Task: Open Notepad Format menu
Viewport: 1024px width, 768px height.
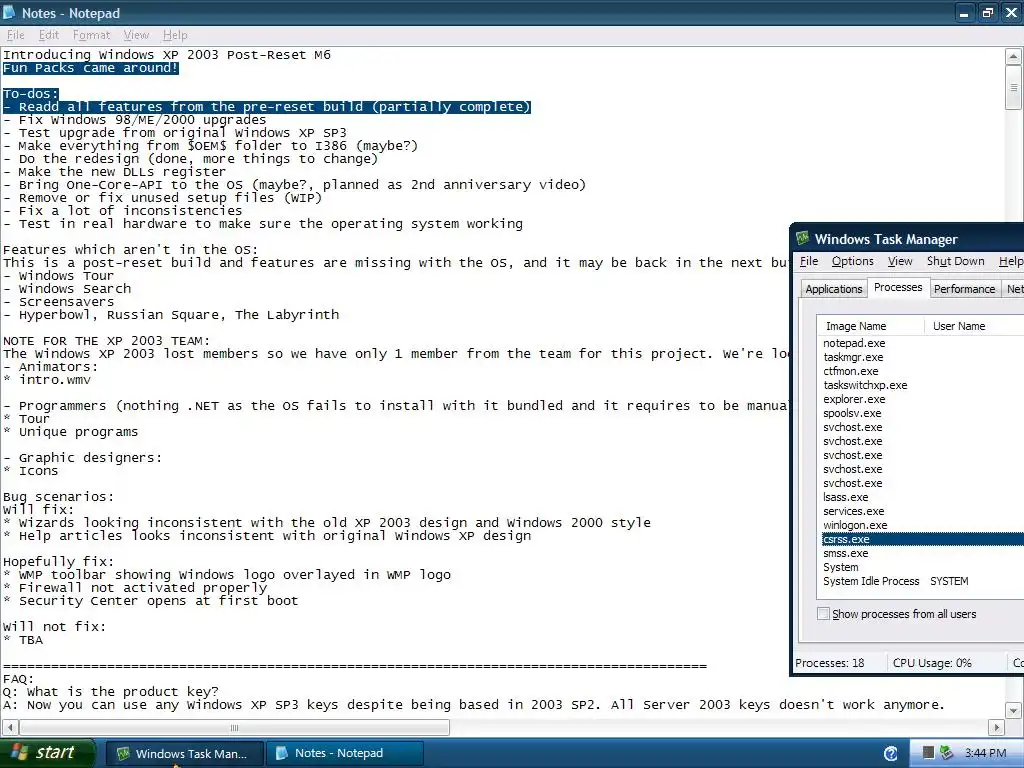Action: pyautogui.click(x=91, y=35)
